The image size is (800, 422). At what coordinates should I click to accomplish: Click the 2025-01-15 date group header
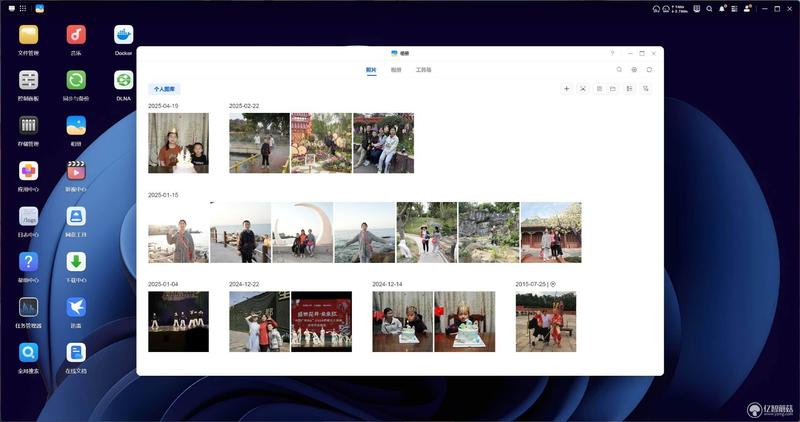click(163, 195)
